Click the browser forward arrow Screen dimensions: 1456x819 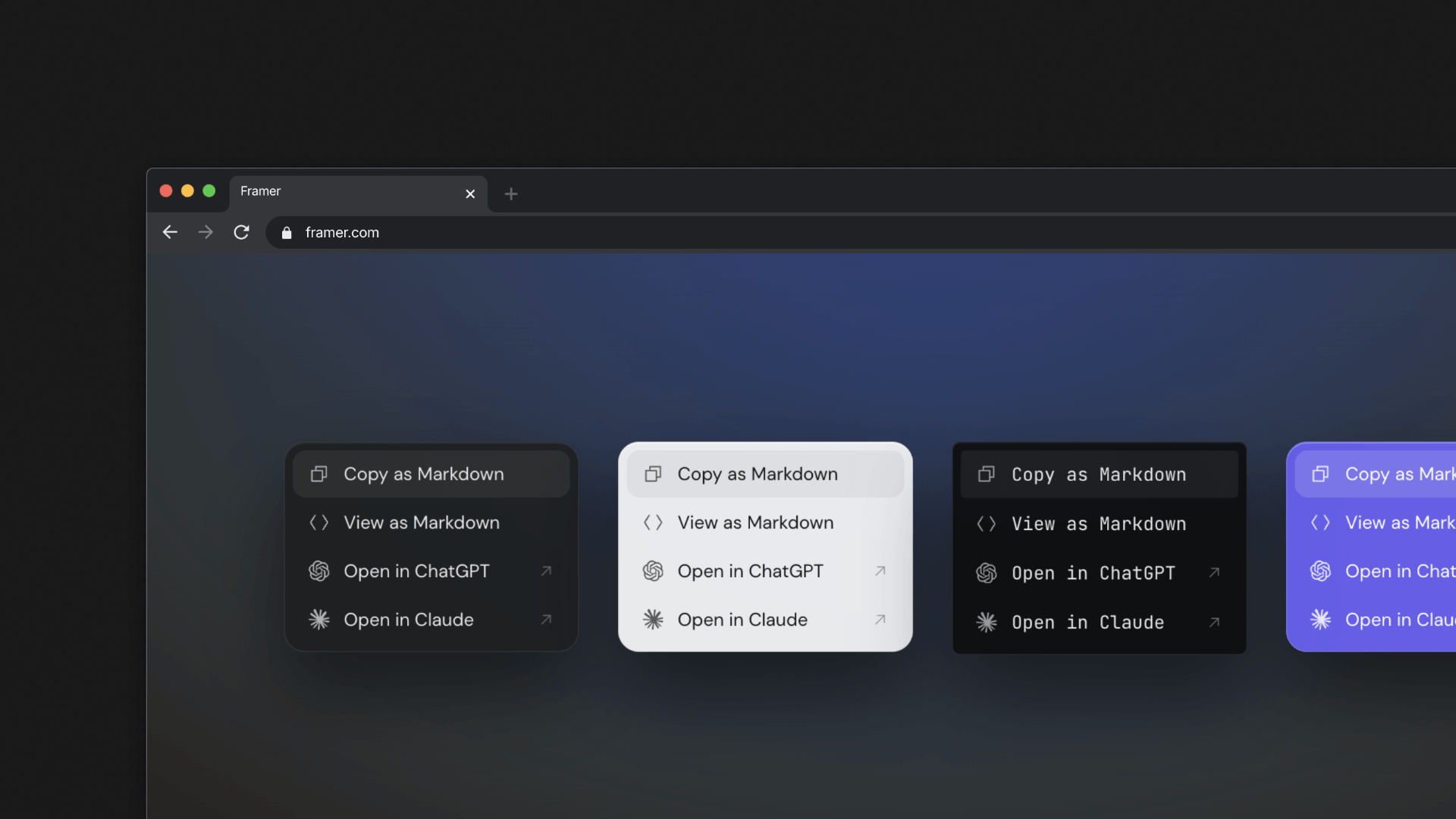coord(206,232)
